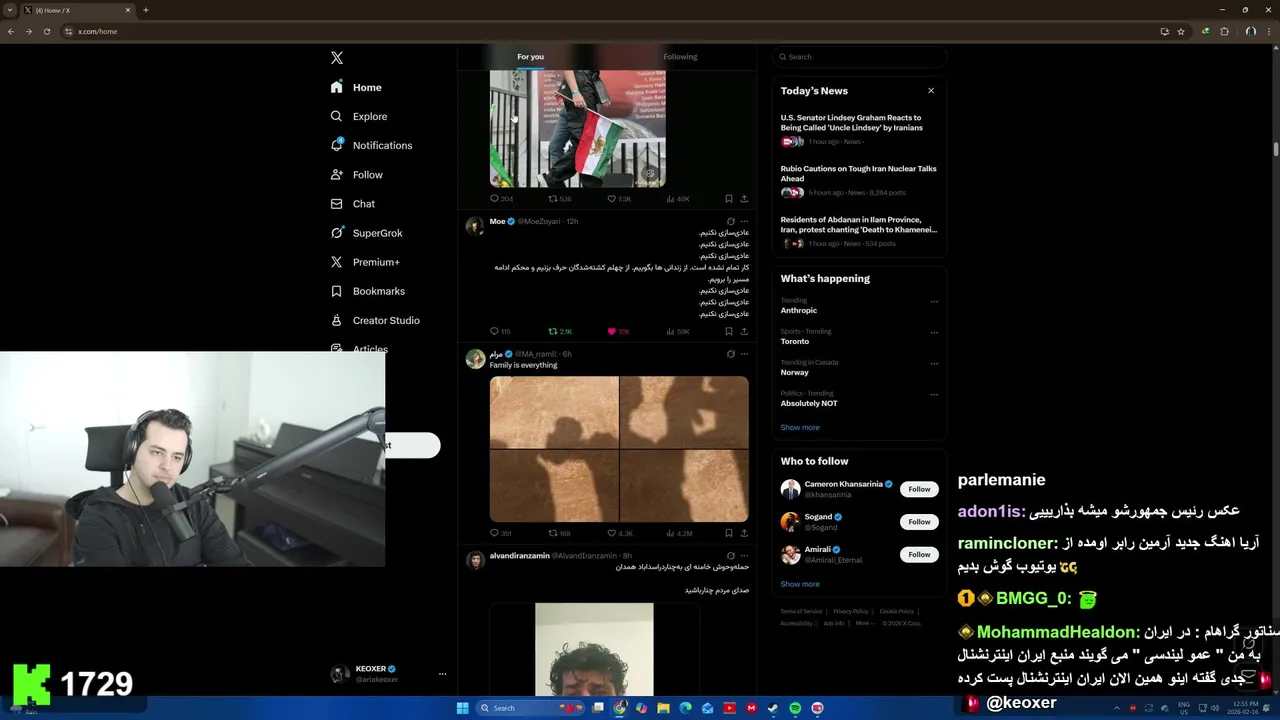Share the flag photo post
This screenshot has width=1280, height=720.
coord(744,199)
